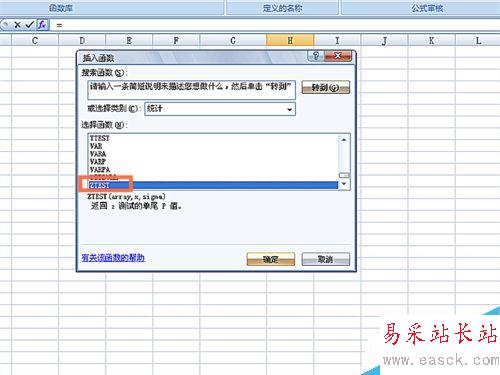Select VARPA in the function list

(x=213, y=170)
